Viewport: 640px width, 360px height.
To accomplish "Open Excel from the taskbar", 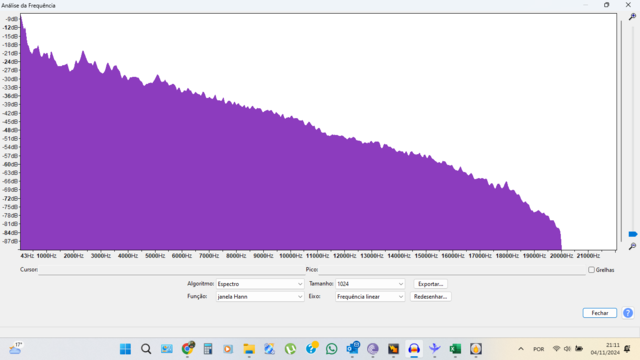I will (x=455, y=349).
